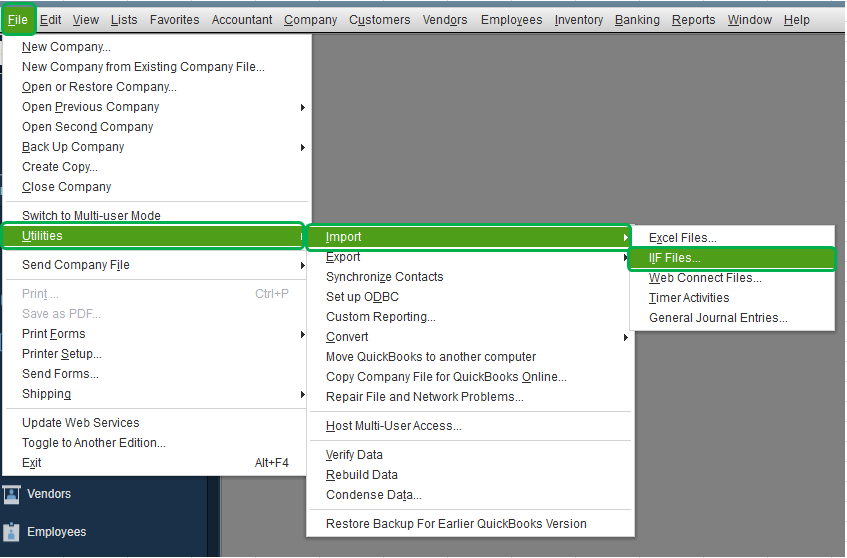Choose New Company... from File menu
847x558 pixels.
[156, 47]
